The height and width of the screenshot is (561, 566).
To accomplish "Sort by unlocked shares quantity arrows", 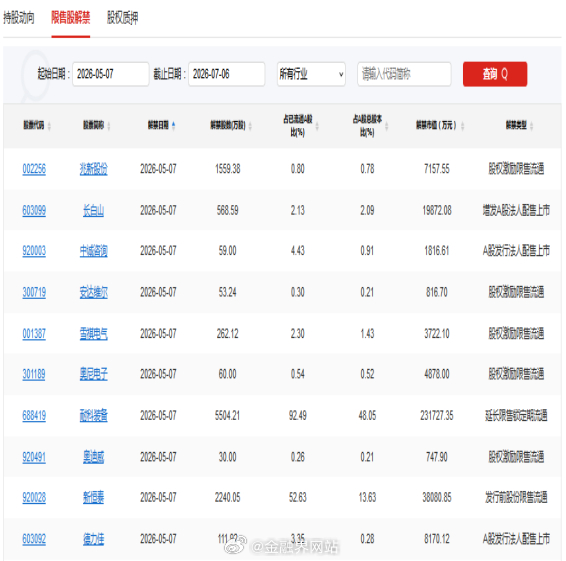I will click(x=250, y=126).
